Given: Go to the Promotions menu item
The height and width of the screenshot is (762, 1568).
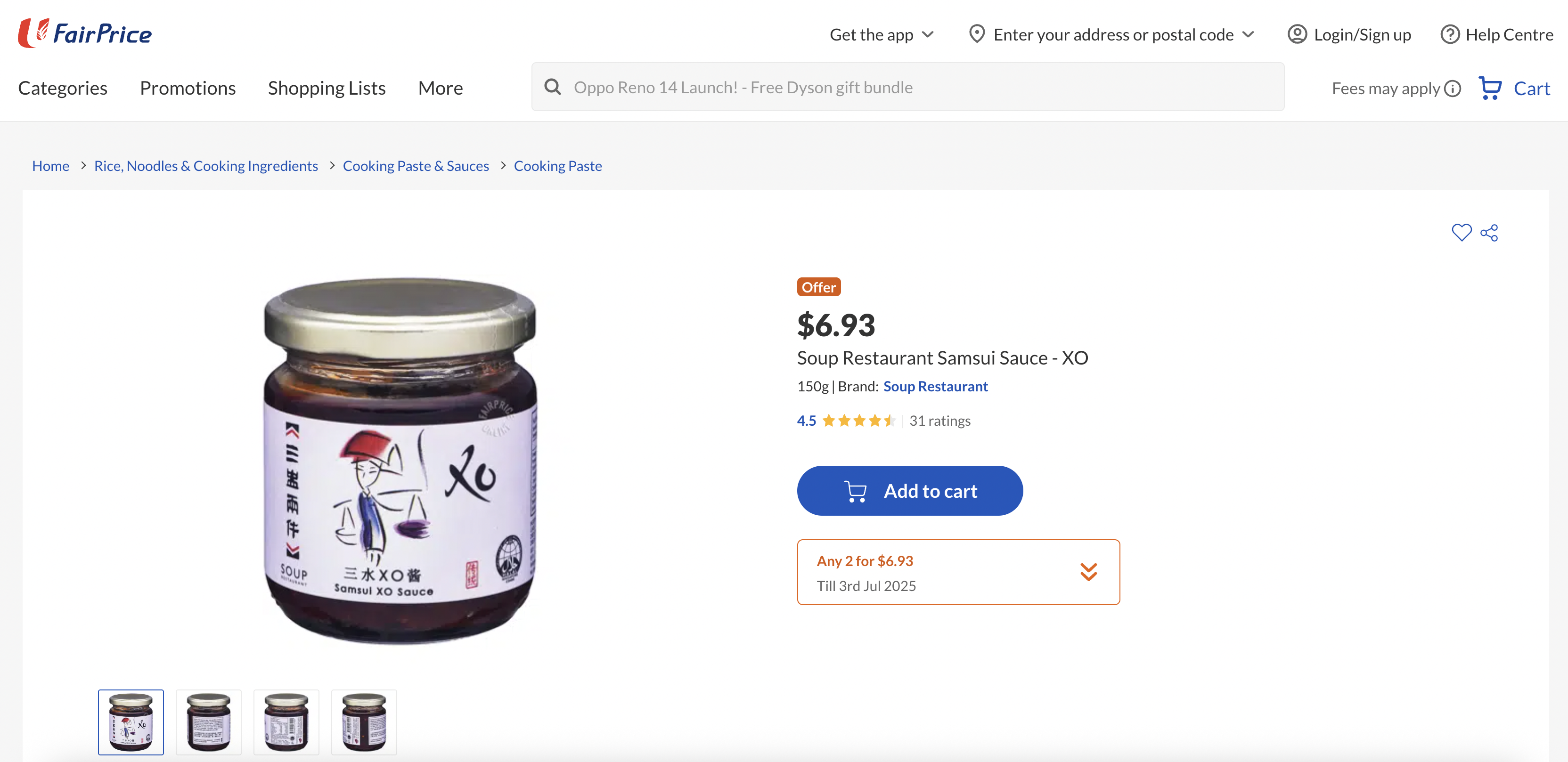Looking at the screenshot, I should [188, 88].
